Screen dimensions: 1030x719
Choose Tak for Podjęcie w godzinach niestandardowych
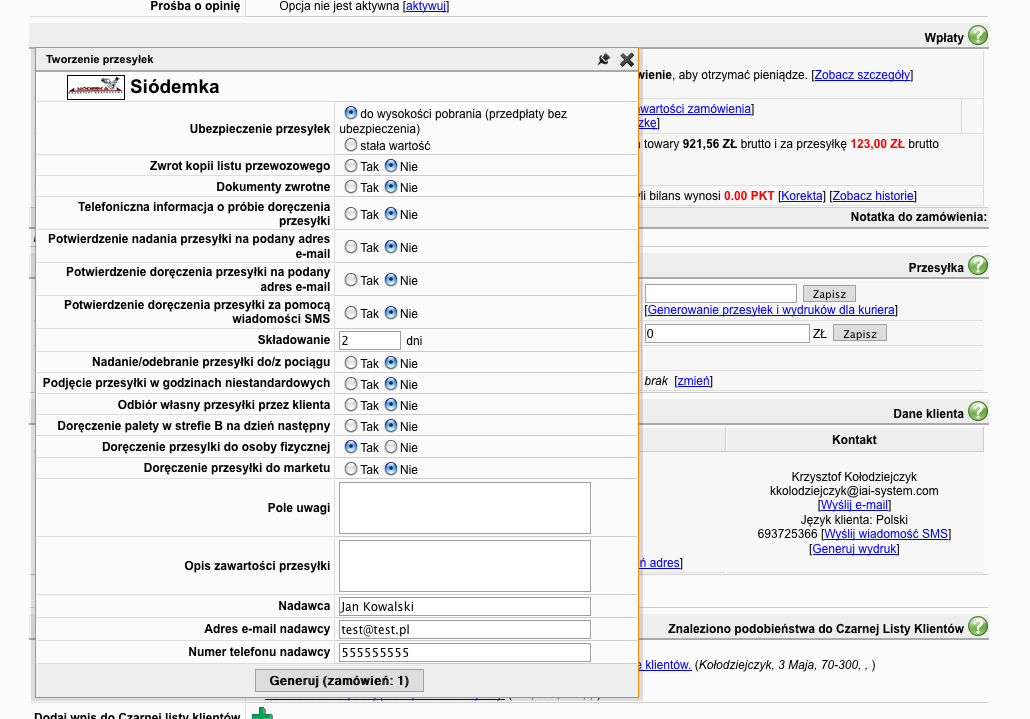351,383
